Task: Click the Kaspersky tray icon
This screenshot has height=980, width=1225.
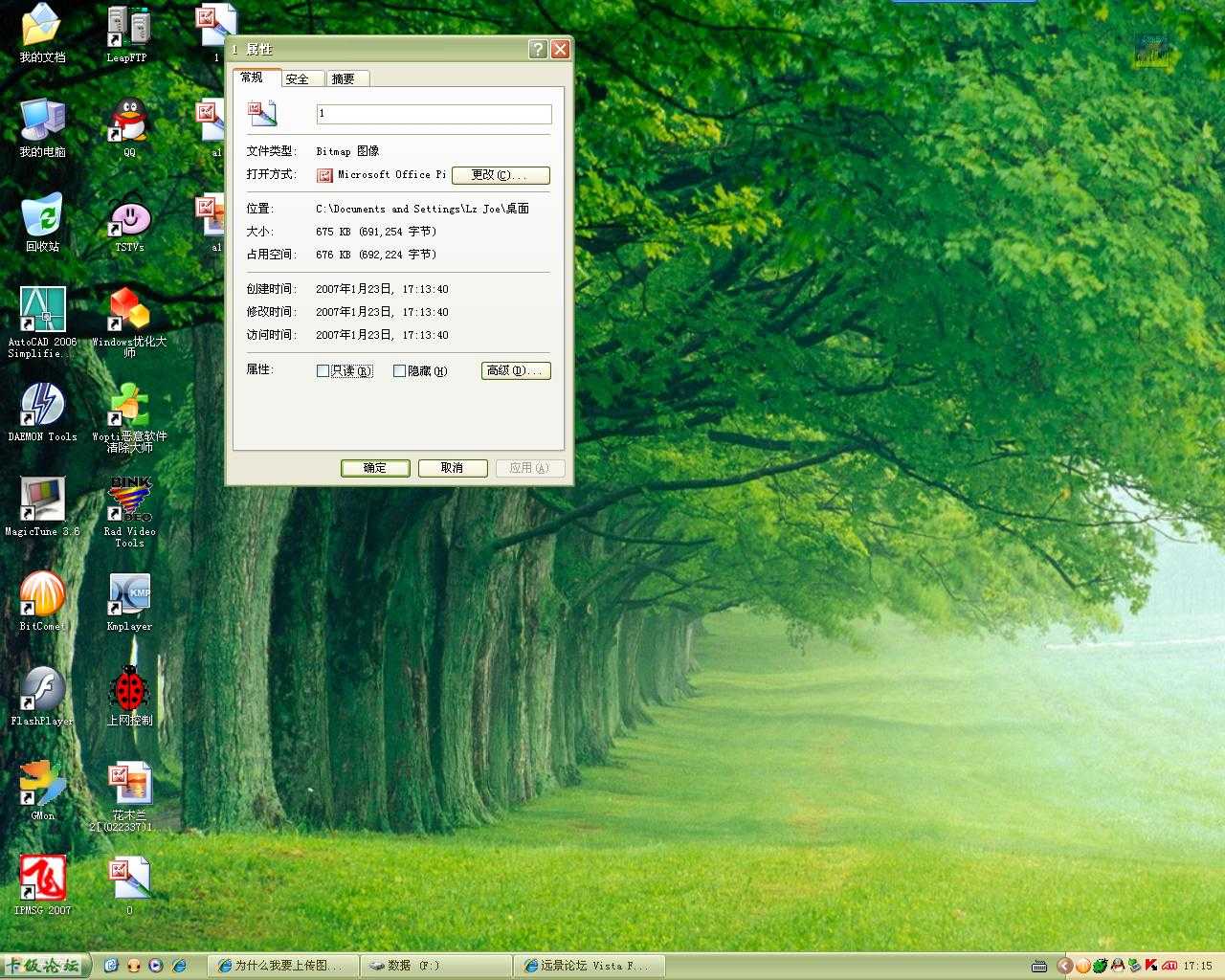Action: pos(1151,966)
